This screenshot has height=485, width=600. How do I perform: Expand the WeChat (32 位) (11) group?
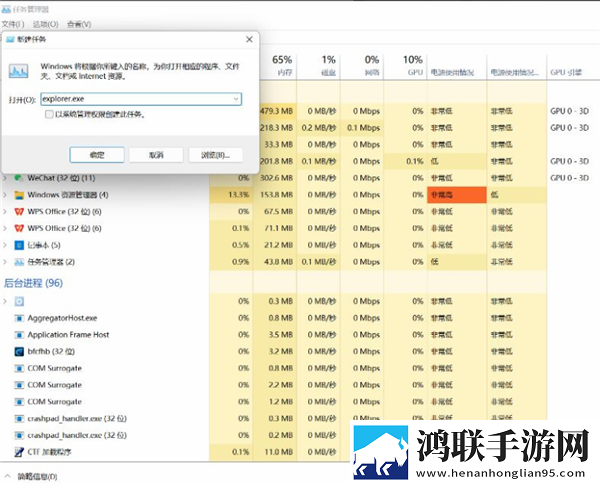click(5, 178)
